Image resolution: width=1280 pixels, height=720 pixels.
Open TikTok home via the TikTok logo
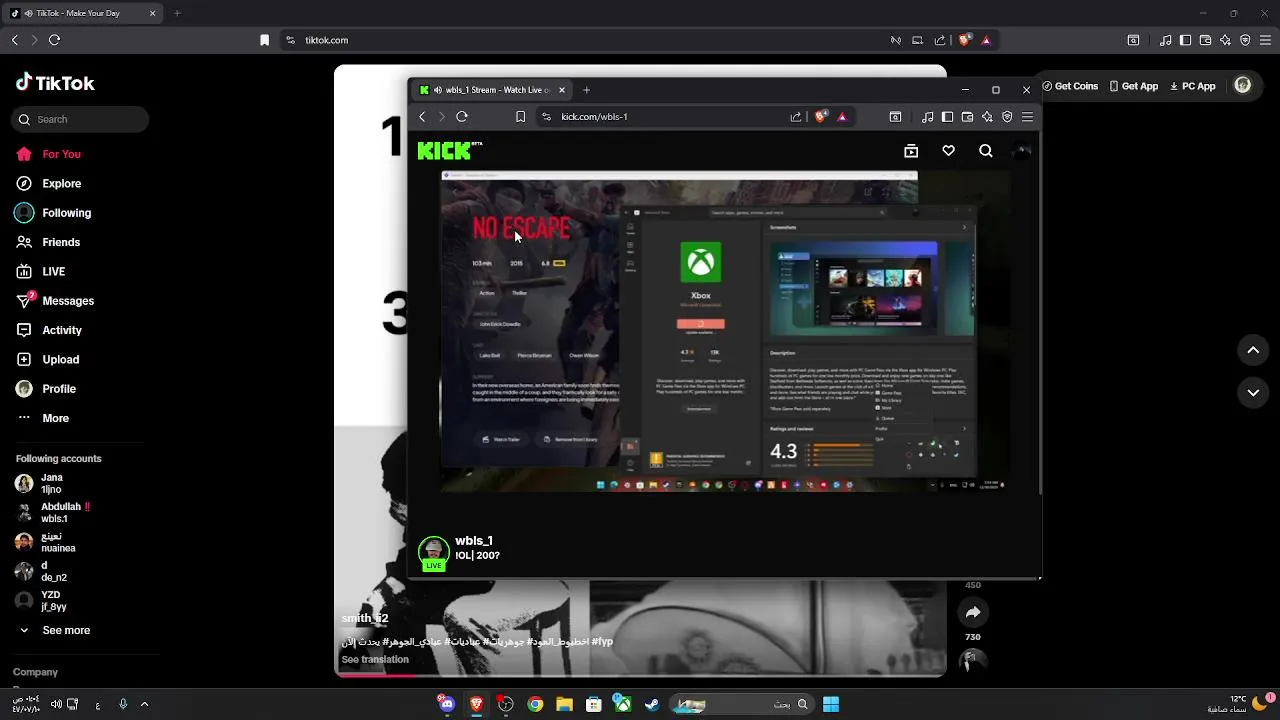point(55,83)
